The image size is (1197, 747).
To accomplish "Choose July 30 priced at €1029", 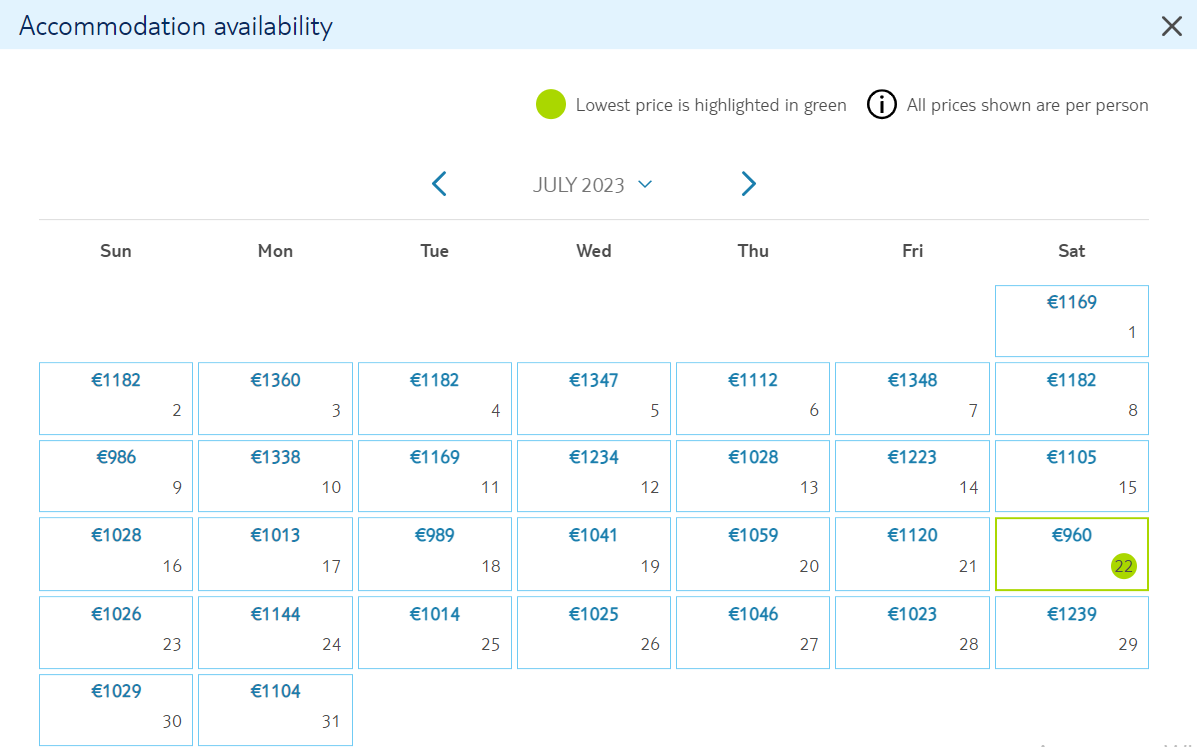I will point(116,710).
